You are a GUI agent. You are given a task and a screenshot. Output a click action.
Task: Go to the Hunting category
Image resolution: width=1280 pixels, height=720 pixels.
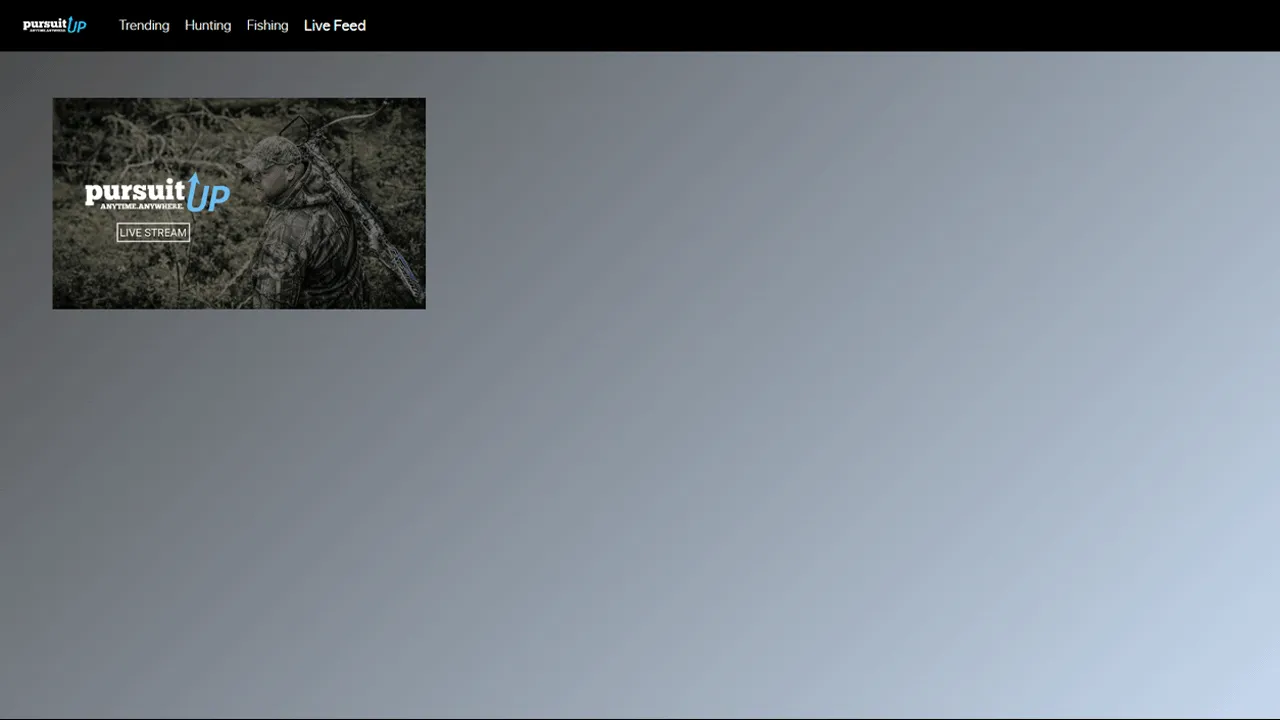(207, 25)
